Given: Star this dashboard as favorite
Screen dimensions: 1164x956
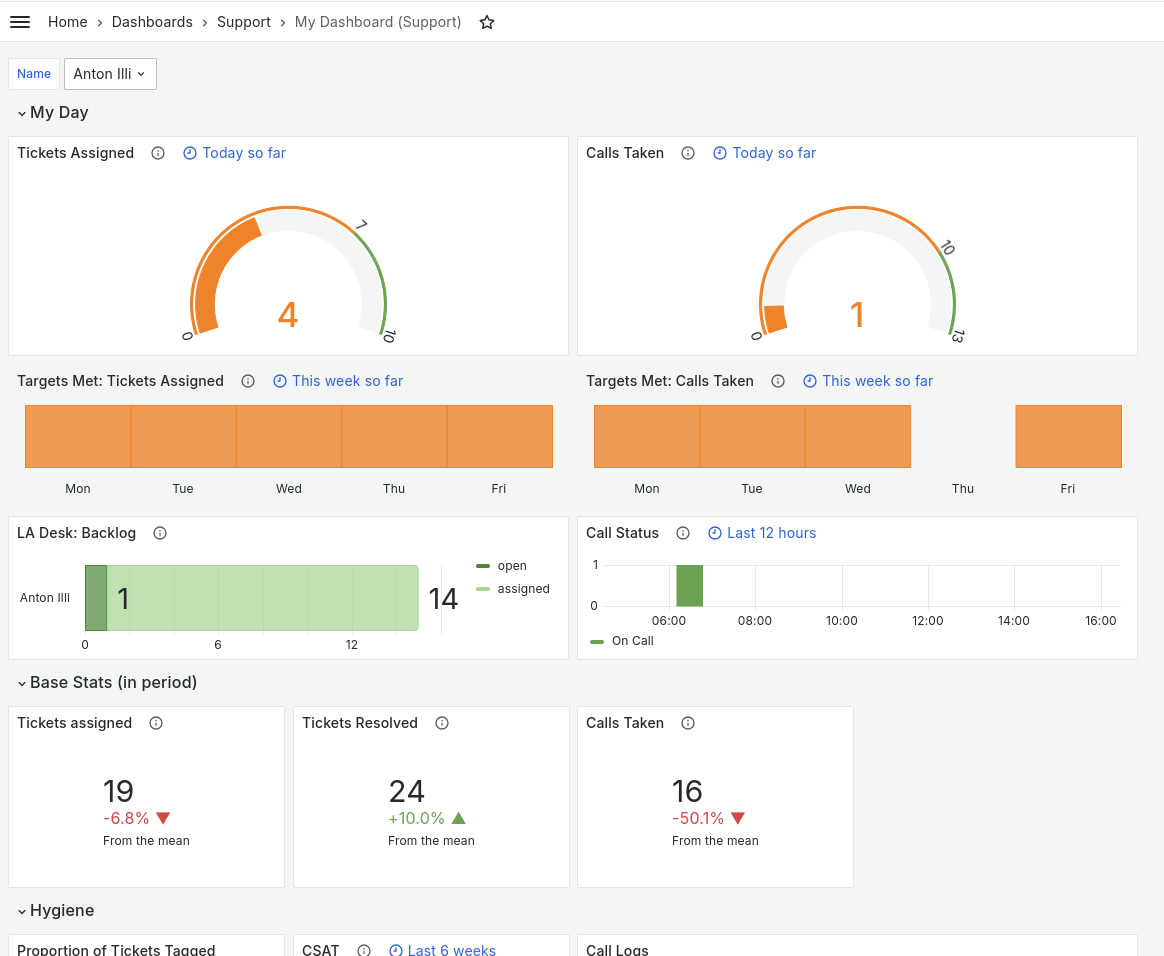Looking at the screenshot, I should click(x=487, y=22).
